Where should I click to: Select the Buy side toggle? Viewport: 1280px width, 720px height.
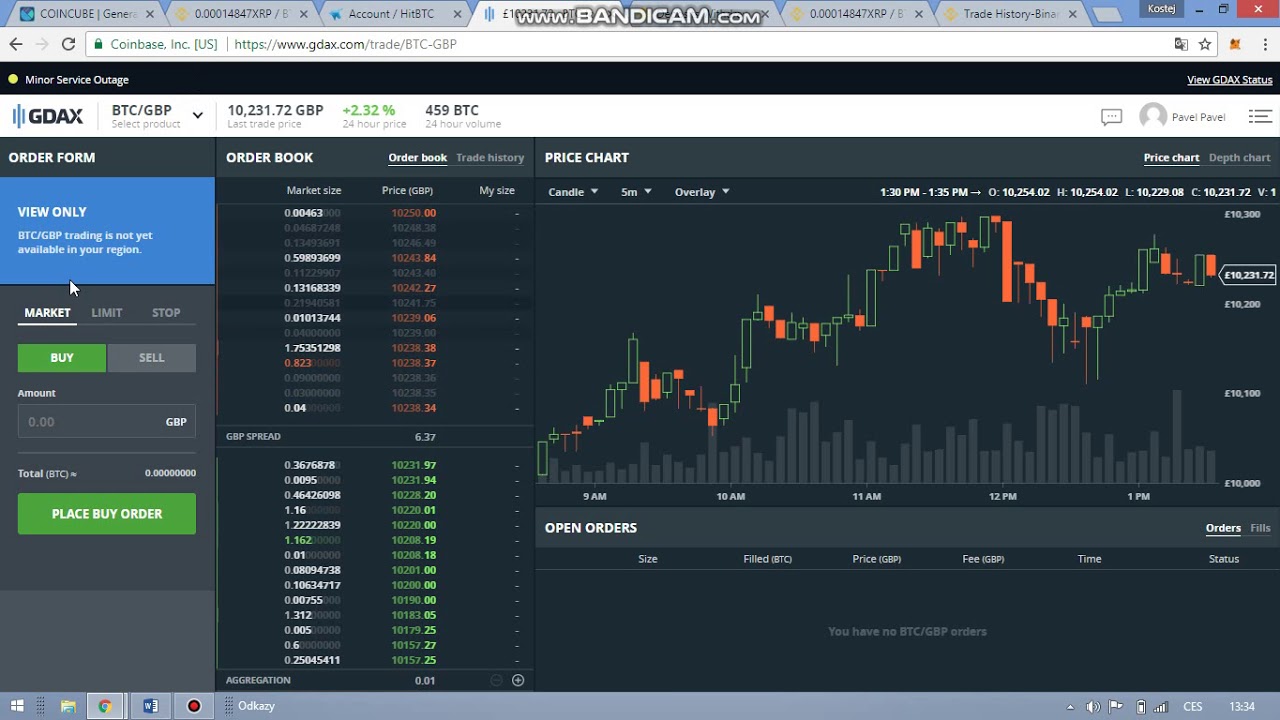62,358
